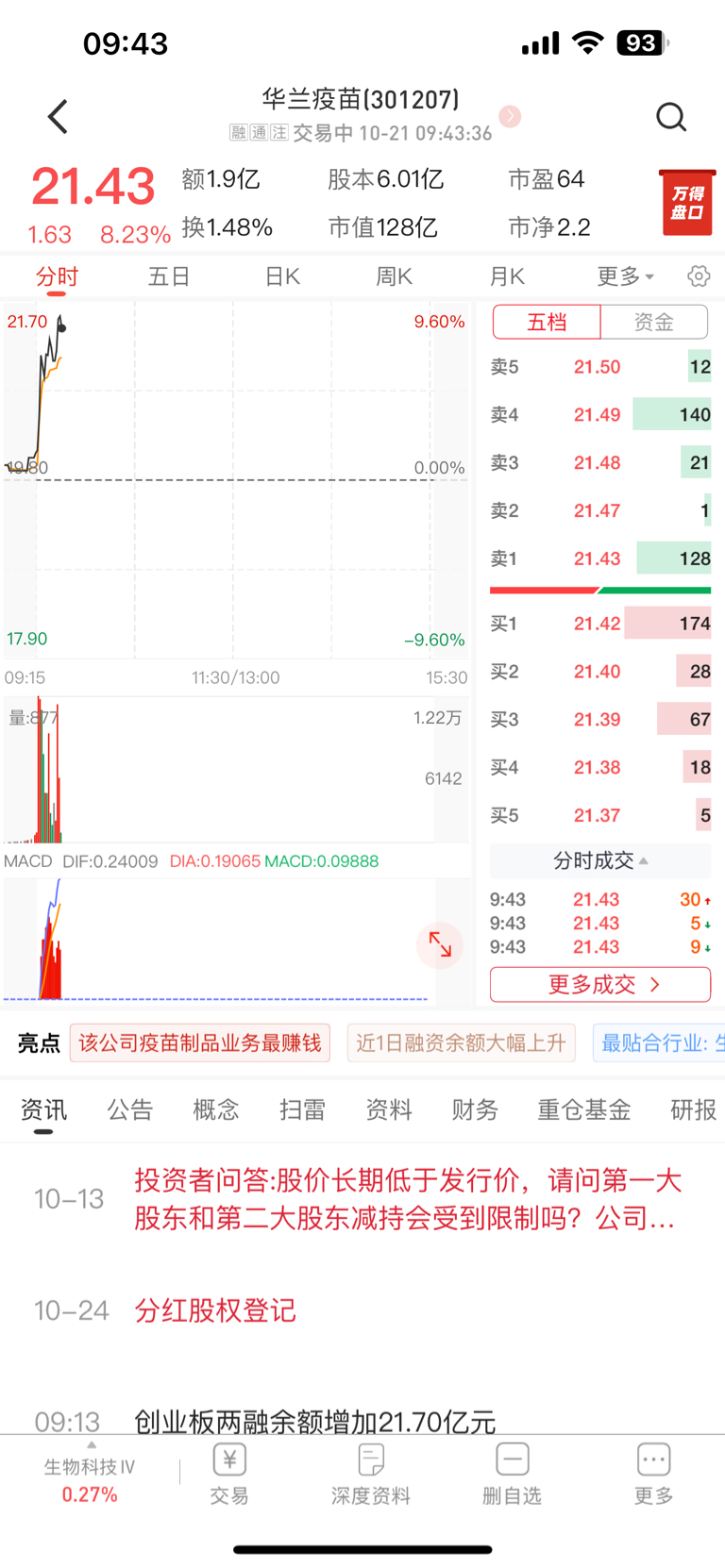Tap 买5 row at 21.37
The height and width of the screenshot is (1568, 725).
click(600, 815)
